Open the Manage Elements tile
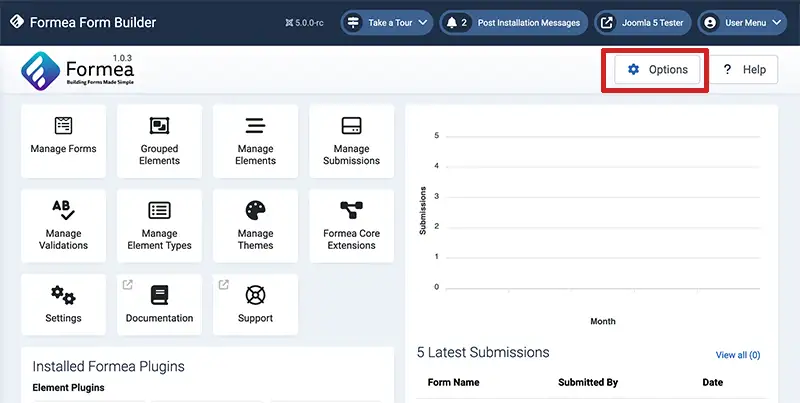The height and width of the screenshot is (403, 800). [255, 141]
